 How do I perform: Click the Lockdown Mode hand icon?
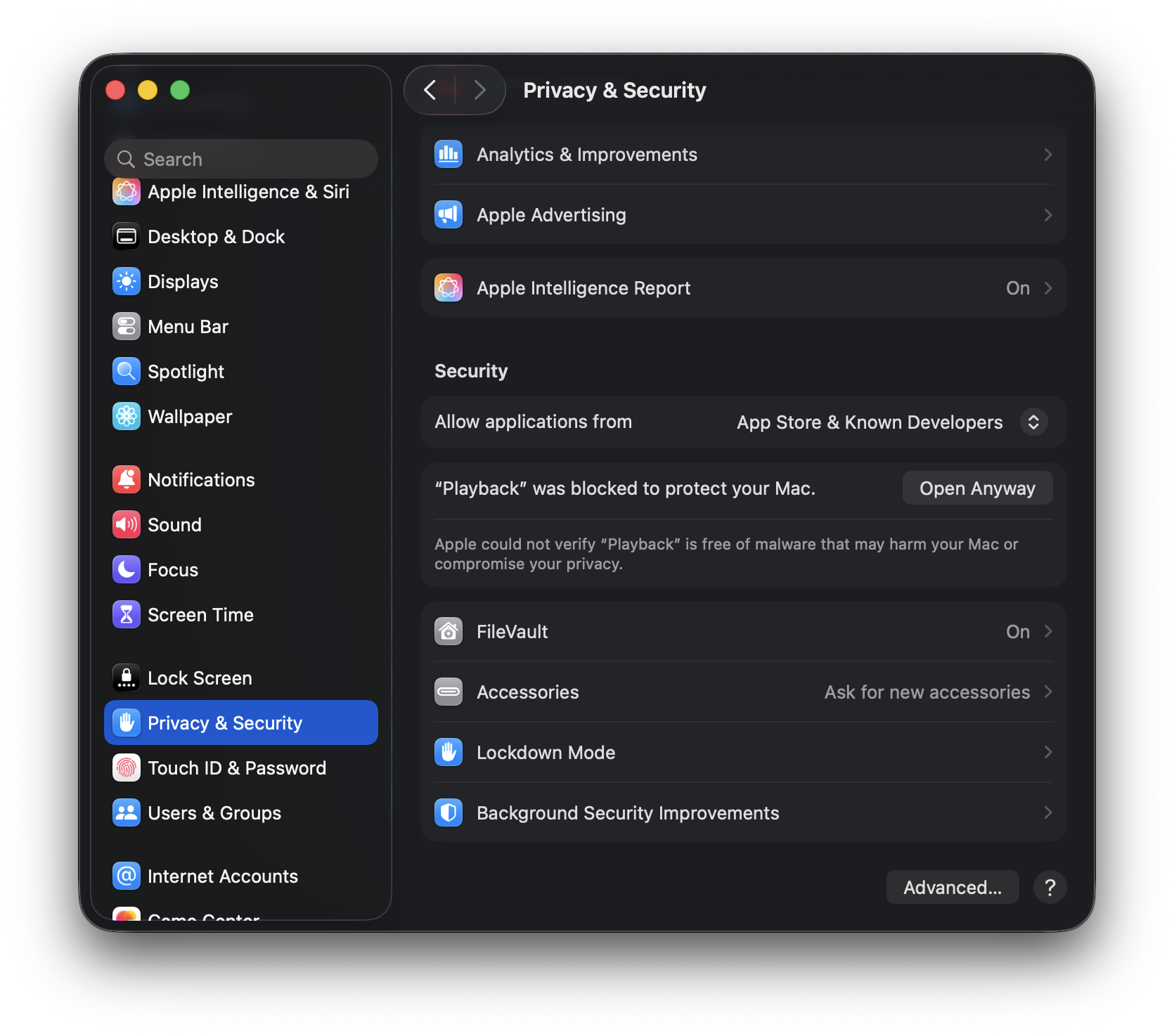pos(449,753)
